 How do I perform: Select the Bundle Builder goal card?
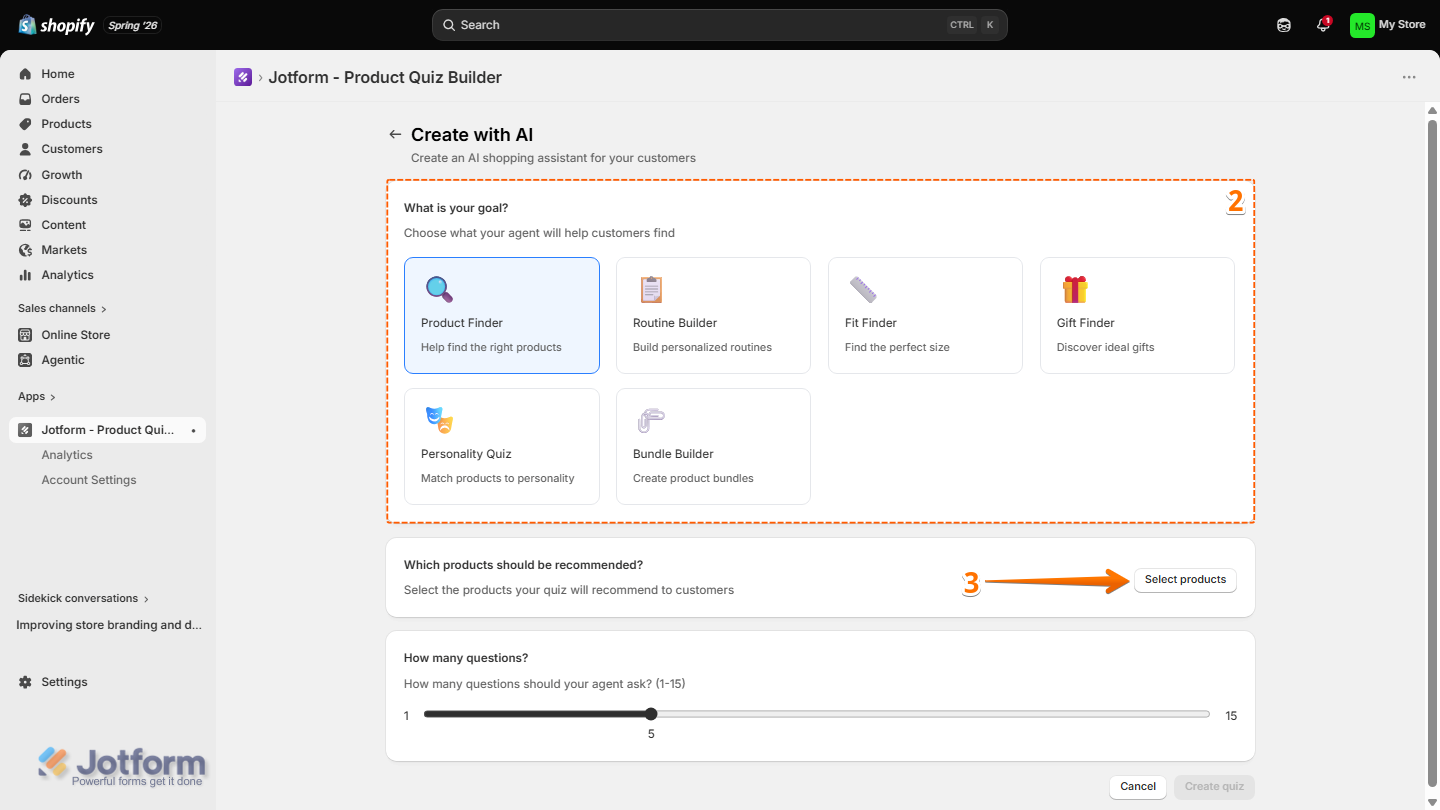(713, 446)
